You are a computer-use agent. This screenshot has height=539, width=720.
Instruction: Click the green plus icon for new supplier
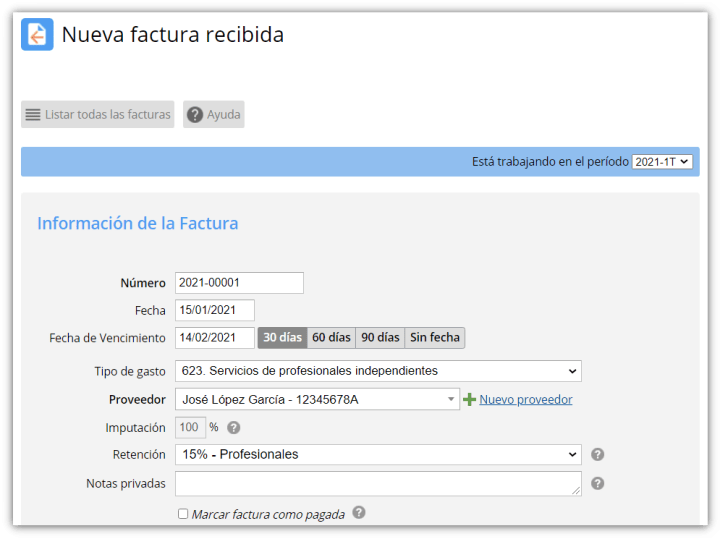tap(469, 399)
